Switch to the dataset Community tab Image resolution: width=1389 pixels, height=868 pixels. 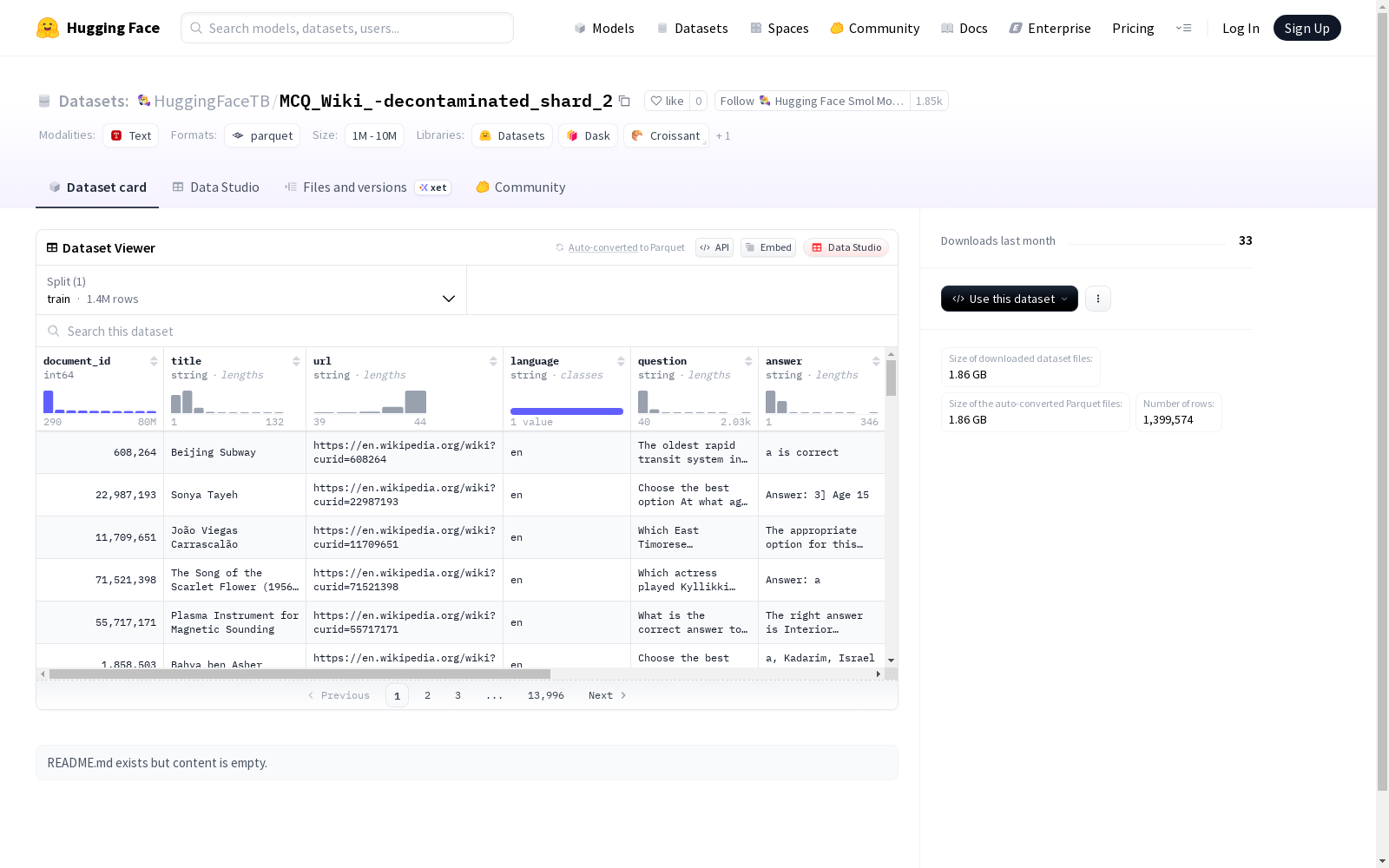521,187
